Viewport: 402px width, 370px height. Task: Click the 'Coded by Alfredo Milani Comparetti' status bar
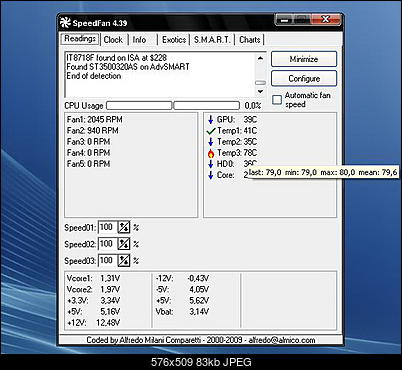[201, 340]
